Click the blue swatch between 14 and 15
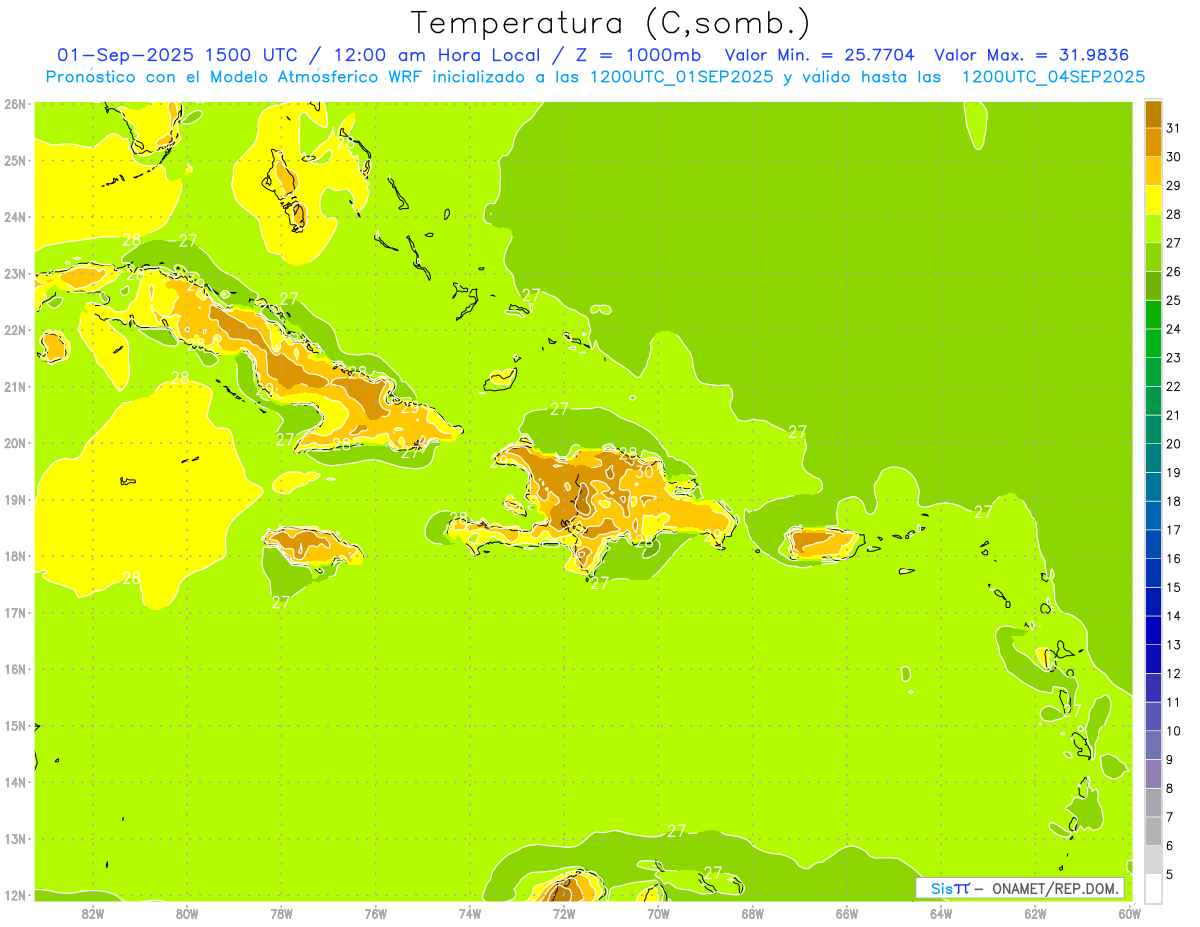 (x=1153, y=602)
